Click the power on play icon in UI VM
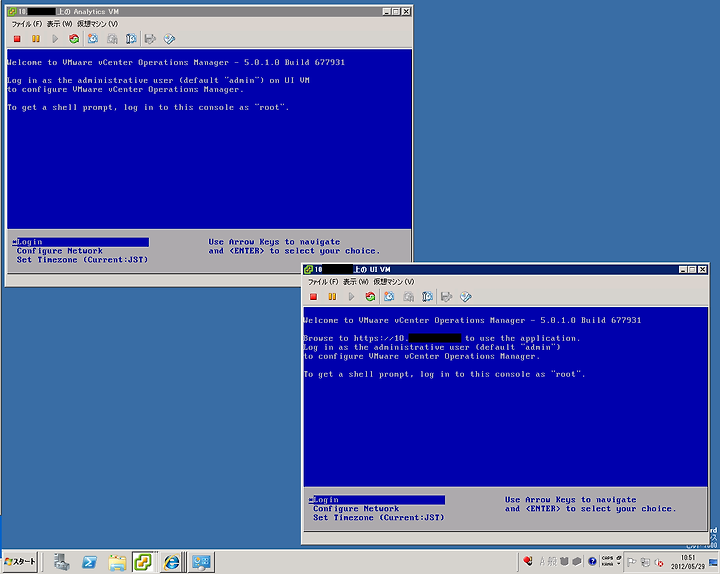 pos(351,297)
